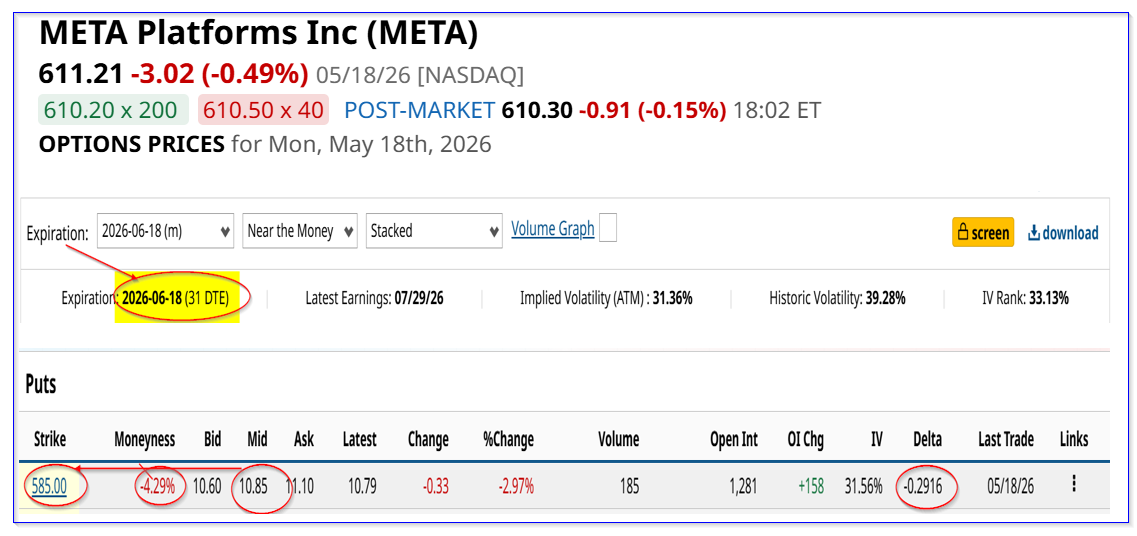The height and width of the screenshot is (536, 1137).
Task: Sort by IV column header
Action: point(876,439)
